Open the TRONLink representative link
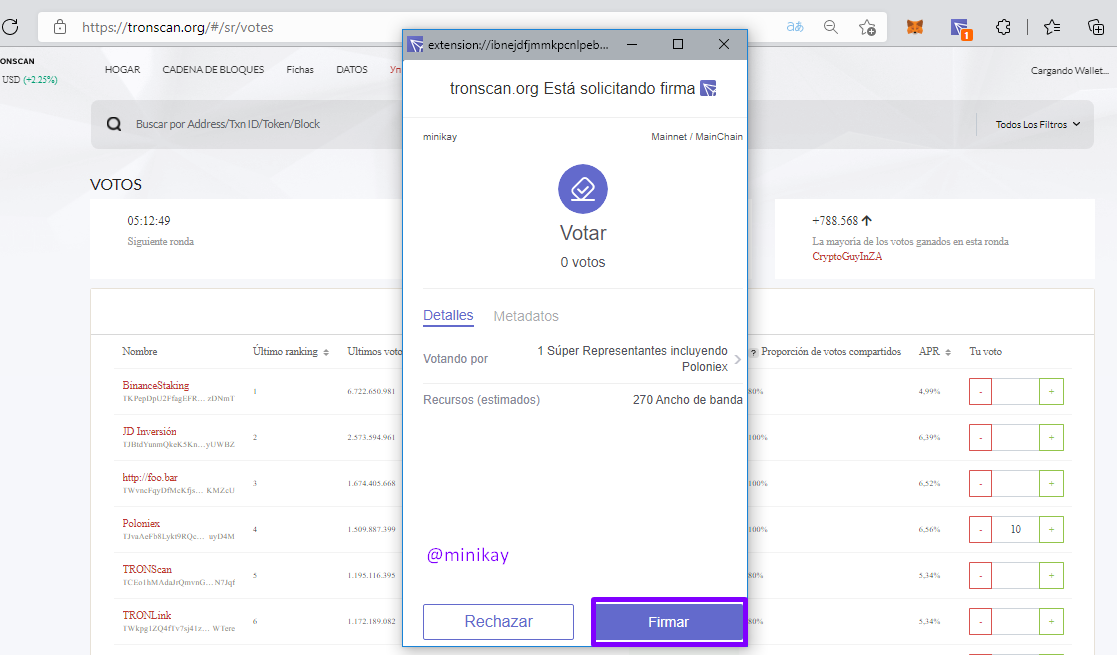The height and width of the screenshot is (655, 1117). point(147,616)
